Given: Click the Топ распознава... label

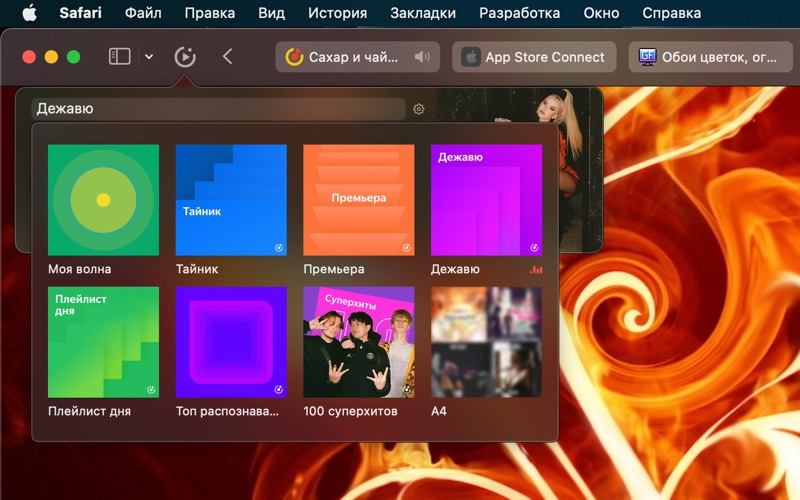Looking at the screenshot, I should [227, 411].
